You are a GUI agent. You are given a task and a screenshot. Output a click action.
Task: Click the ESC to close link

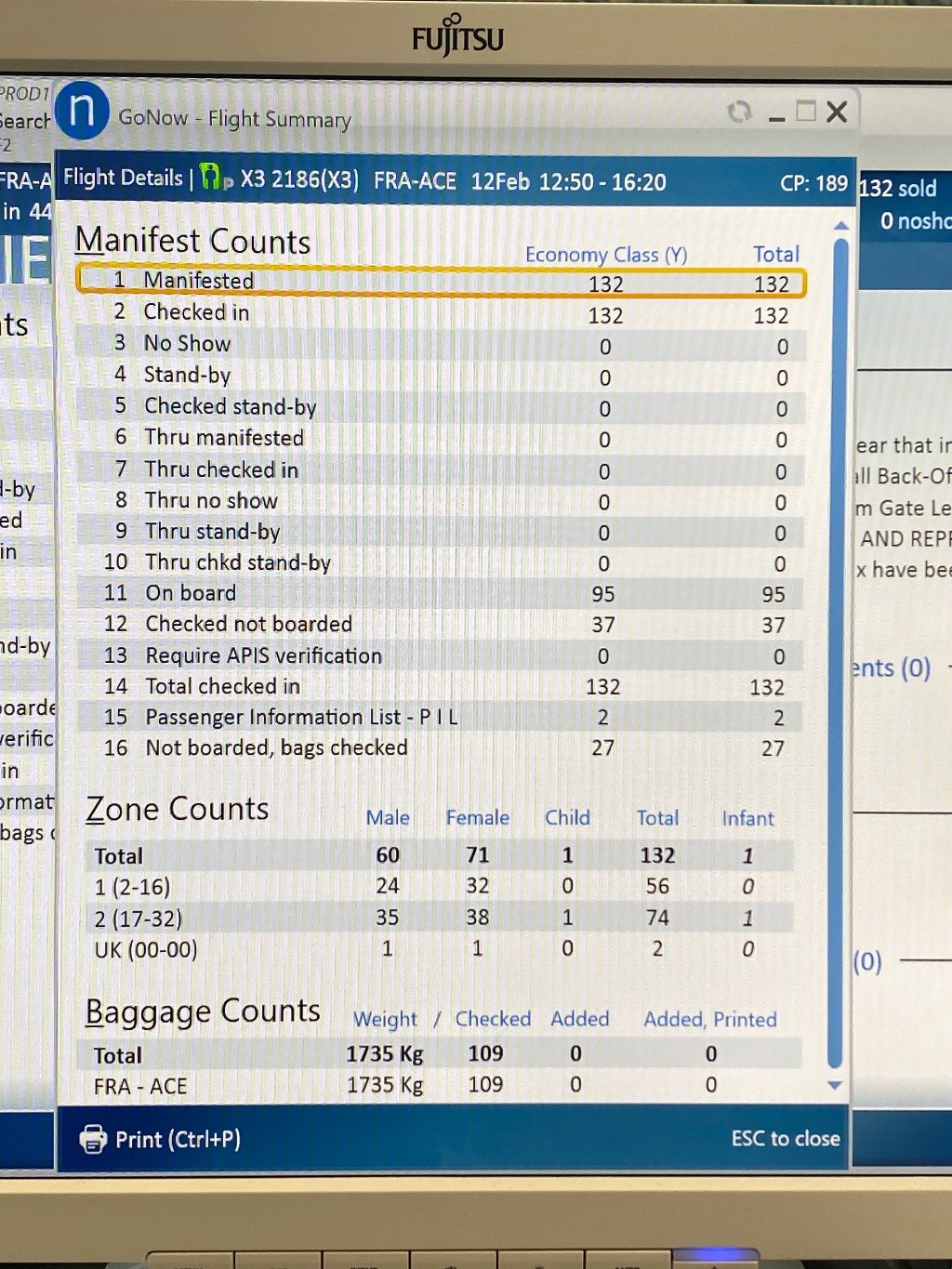[x=785, y=1138]
